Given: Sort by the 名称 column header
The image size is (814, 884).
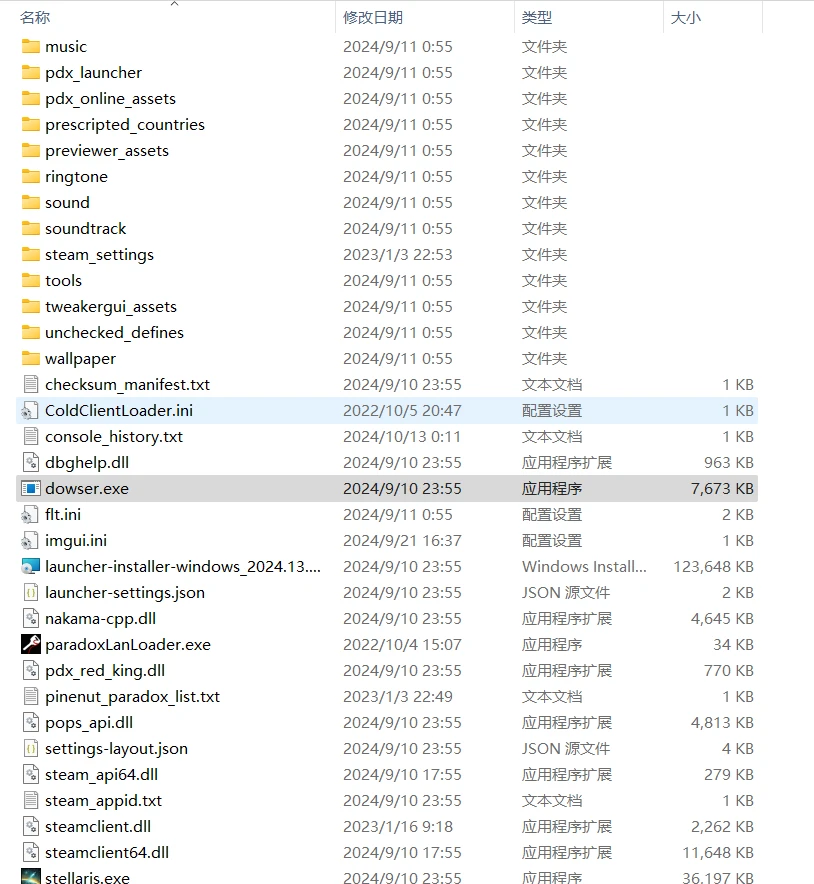Looking at the screenshot, I should 35,17.
